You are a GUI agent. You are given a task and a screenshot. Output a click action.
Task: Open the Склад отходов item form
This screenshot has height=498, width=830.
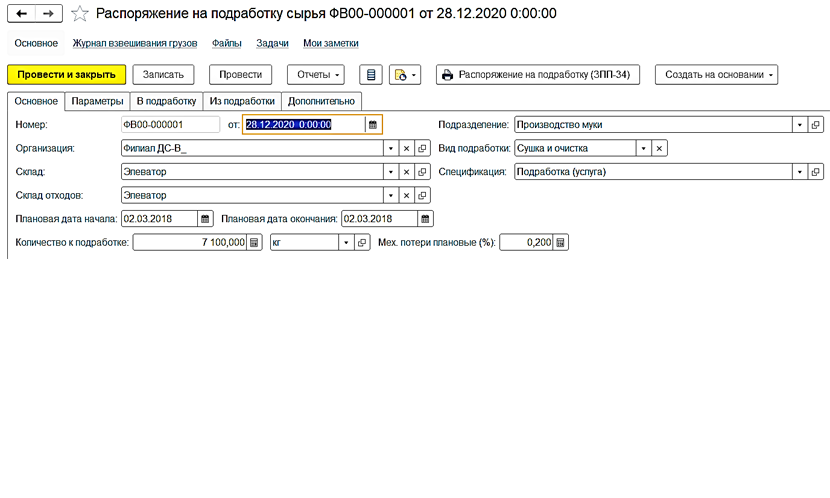pyautogui.click(x=422, y=195)
